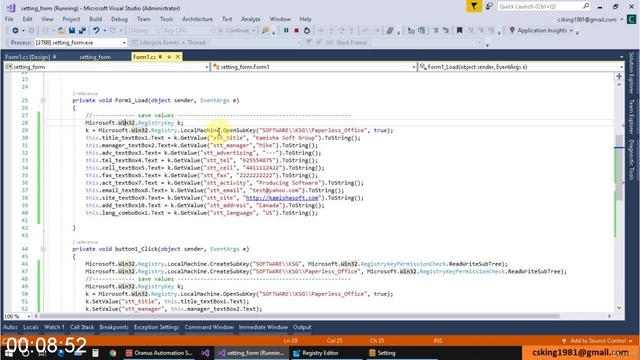This screenshot has width=640, height=360.
Task: Open the Call Stack tab
Action: click(82, 327)
